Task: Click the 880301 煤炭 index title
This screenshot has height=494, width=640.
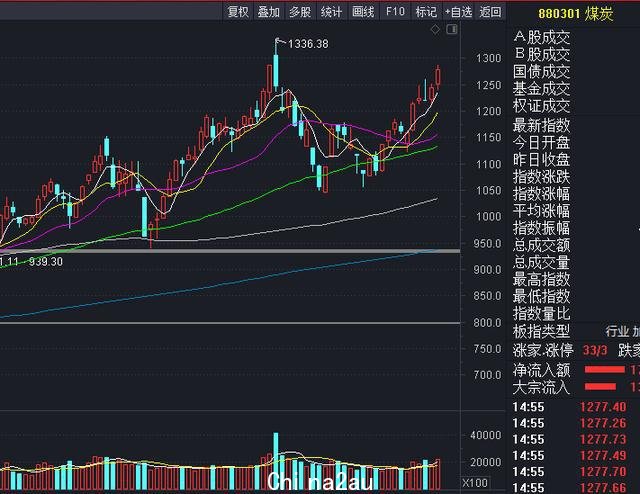Action: [576, 14]
